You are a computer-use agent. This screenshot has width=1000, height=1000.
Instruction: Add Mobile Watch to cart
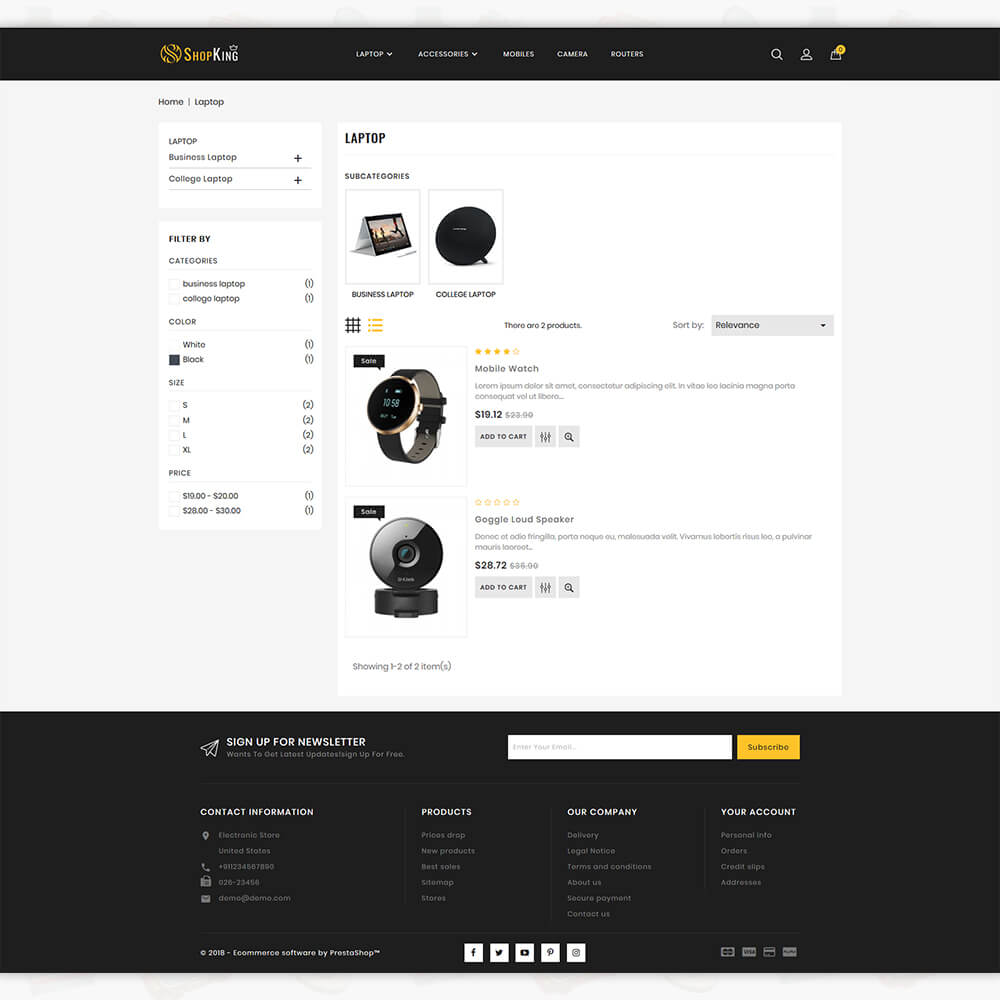click(503, 437)
